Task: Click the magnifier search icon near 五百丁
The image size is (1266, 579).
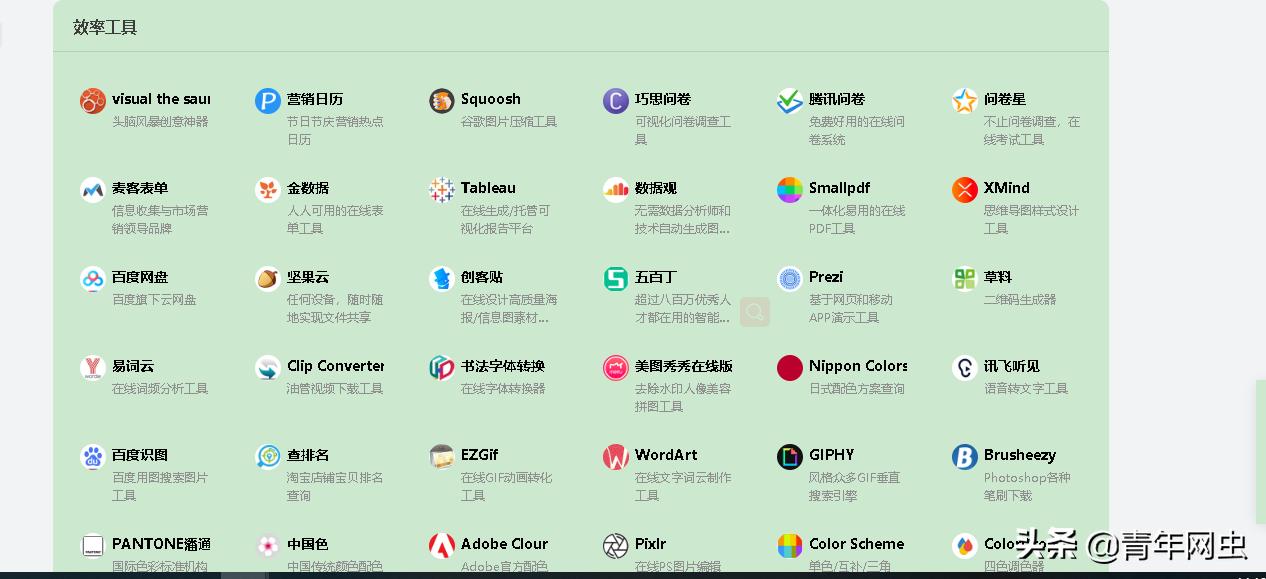Action: pos(755,312)
